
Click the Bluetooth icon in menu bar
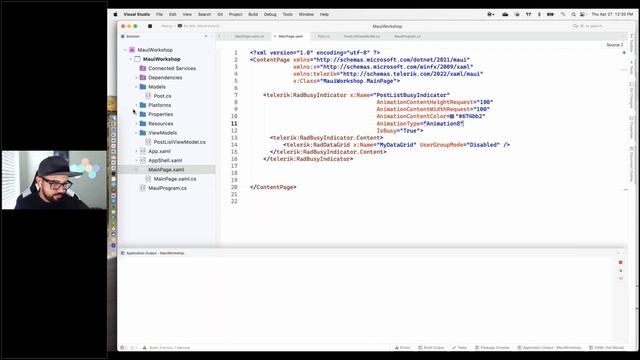coord(539,14)
